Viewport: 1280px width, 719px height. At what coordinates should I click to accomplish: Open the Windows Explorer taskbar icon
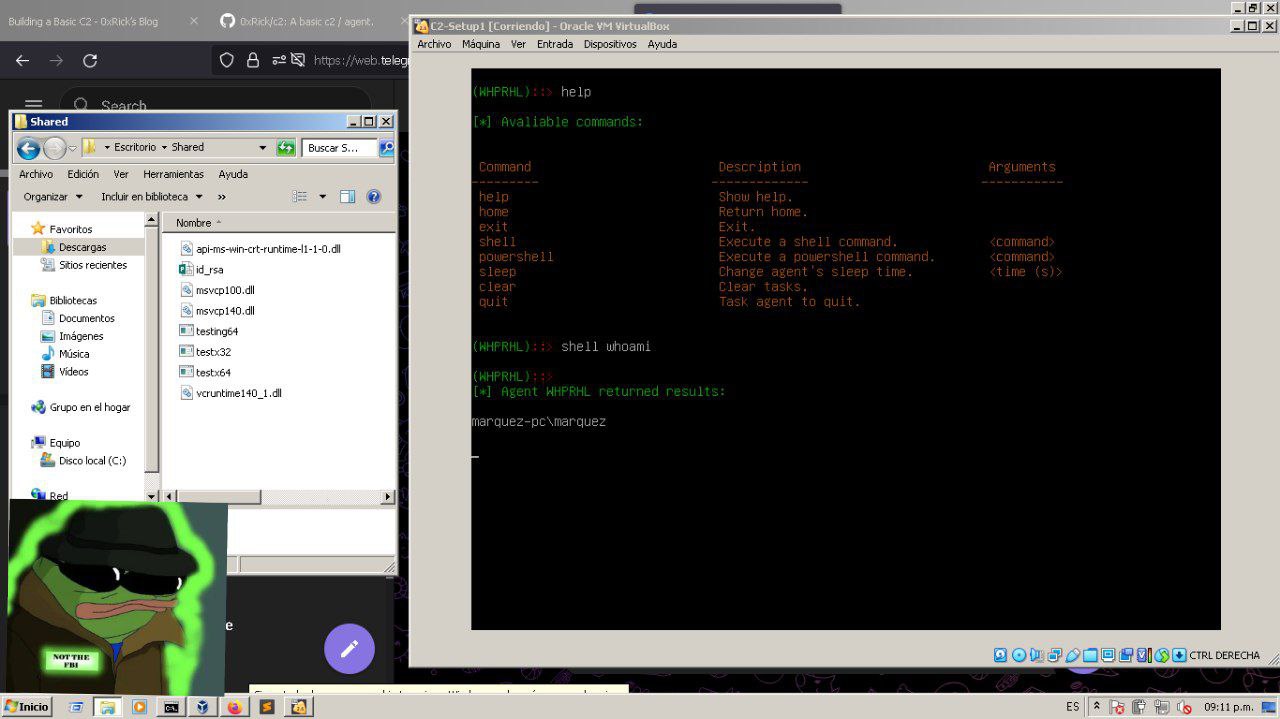pos(107,707)
